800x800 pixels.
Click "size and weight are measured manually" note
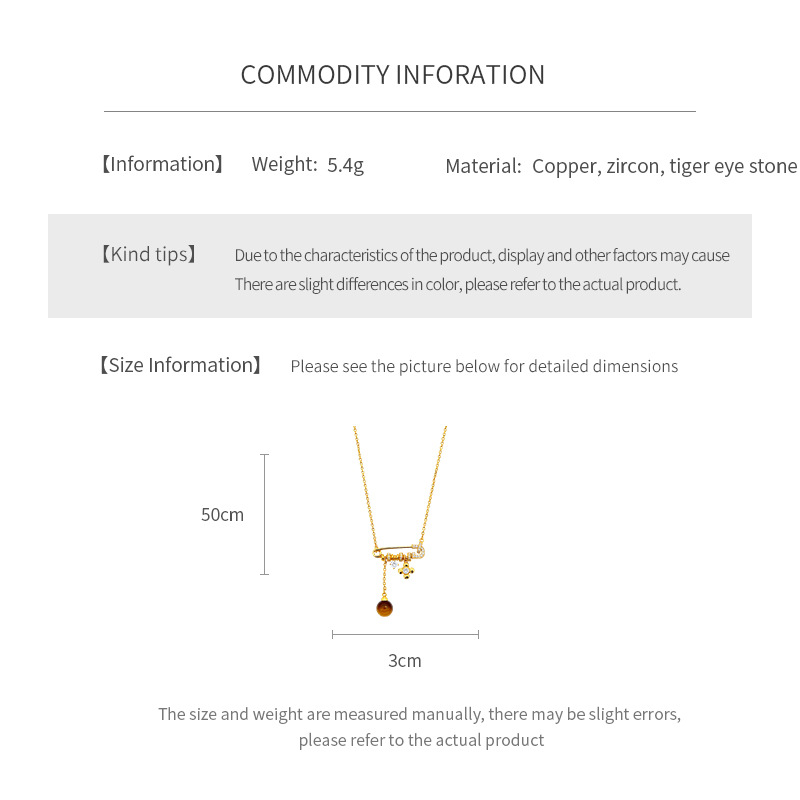419,714
